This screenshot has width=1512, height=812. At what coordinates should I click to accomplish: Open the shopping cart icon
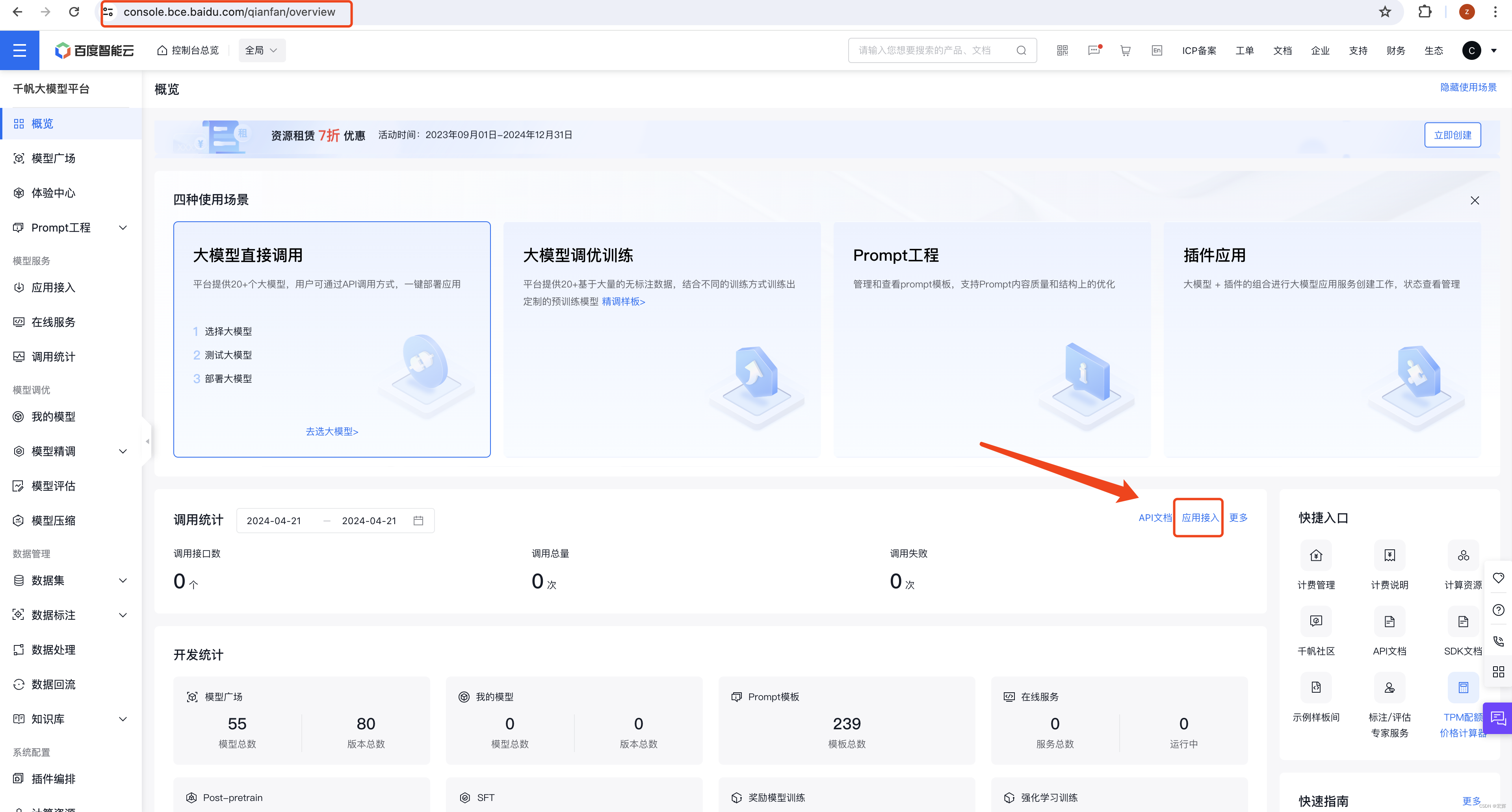[1125, 50]
